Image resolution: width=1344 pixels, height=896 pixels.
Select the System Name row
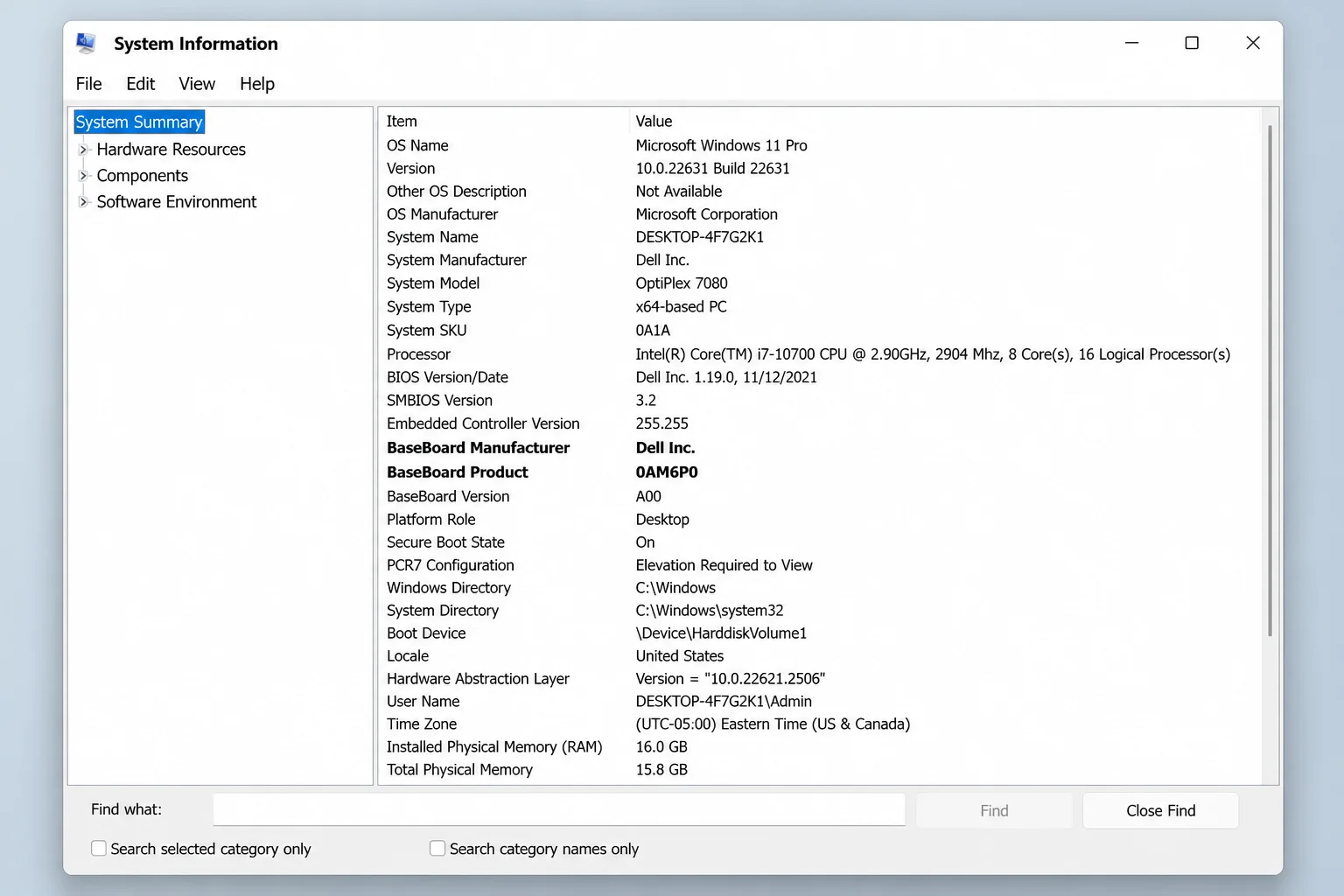[821, 237]
